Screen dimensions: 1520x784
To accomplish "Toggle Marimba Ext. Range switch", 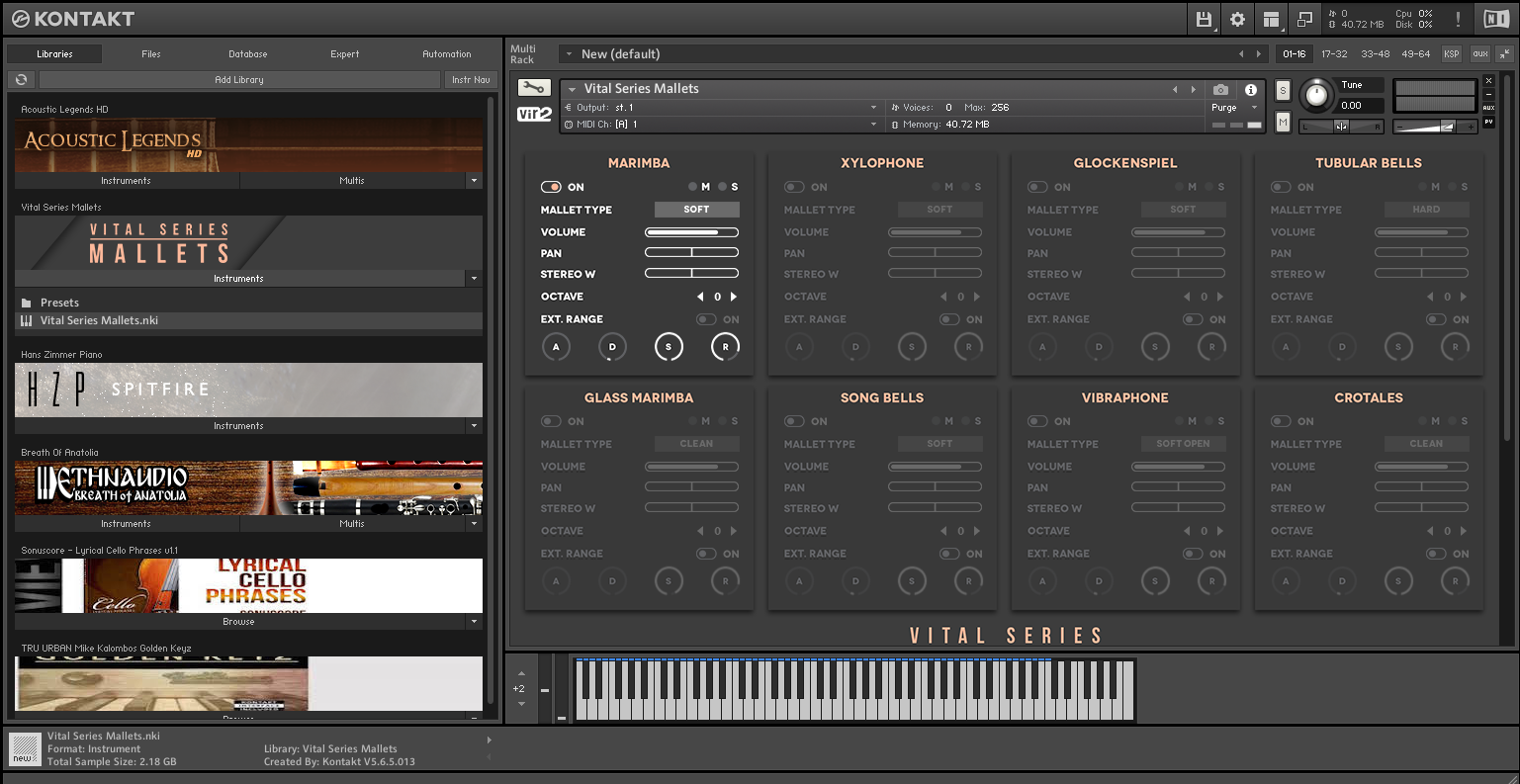I will [x=706, y=319].
